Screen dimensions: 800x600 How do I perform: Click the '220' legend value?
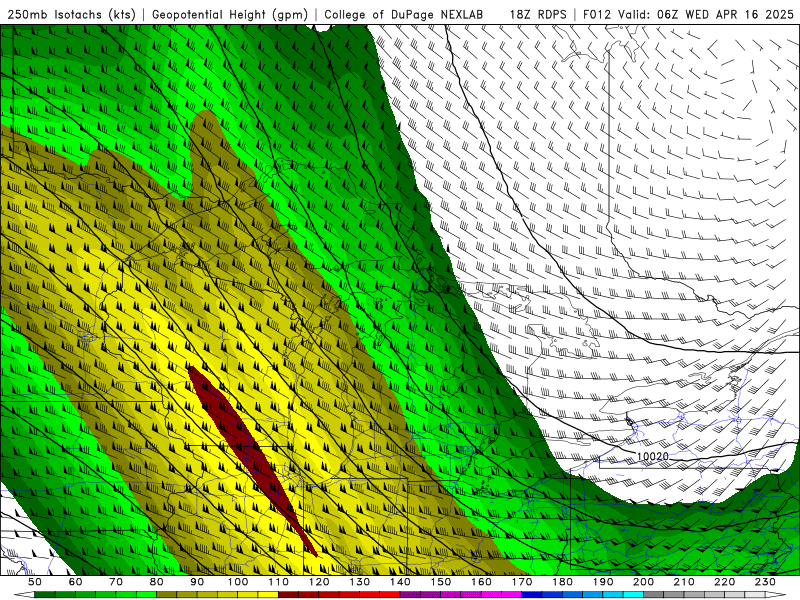(724, 582)
